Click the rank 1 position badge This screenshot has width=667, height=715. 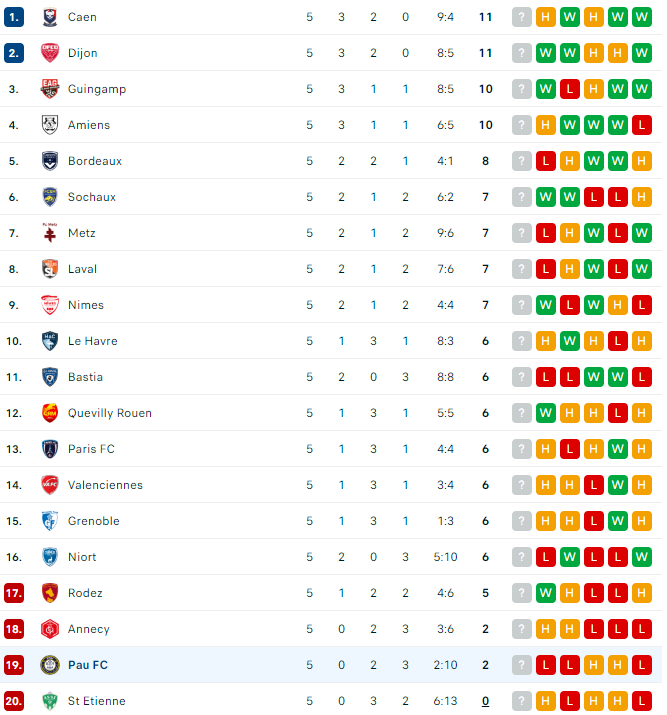click(x=13, y=17)
